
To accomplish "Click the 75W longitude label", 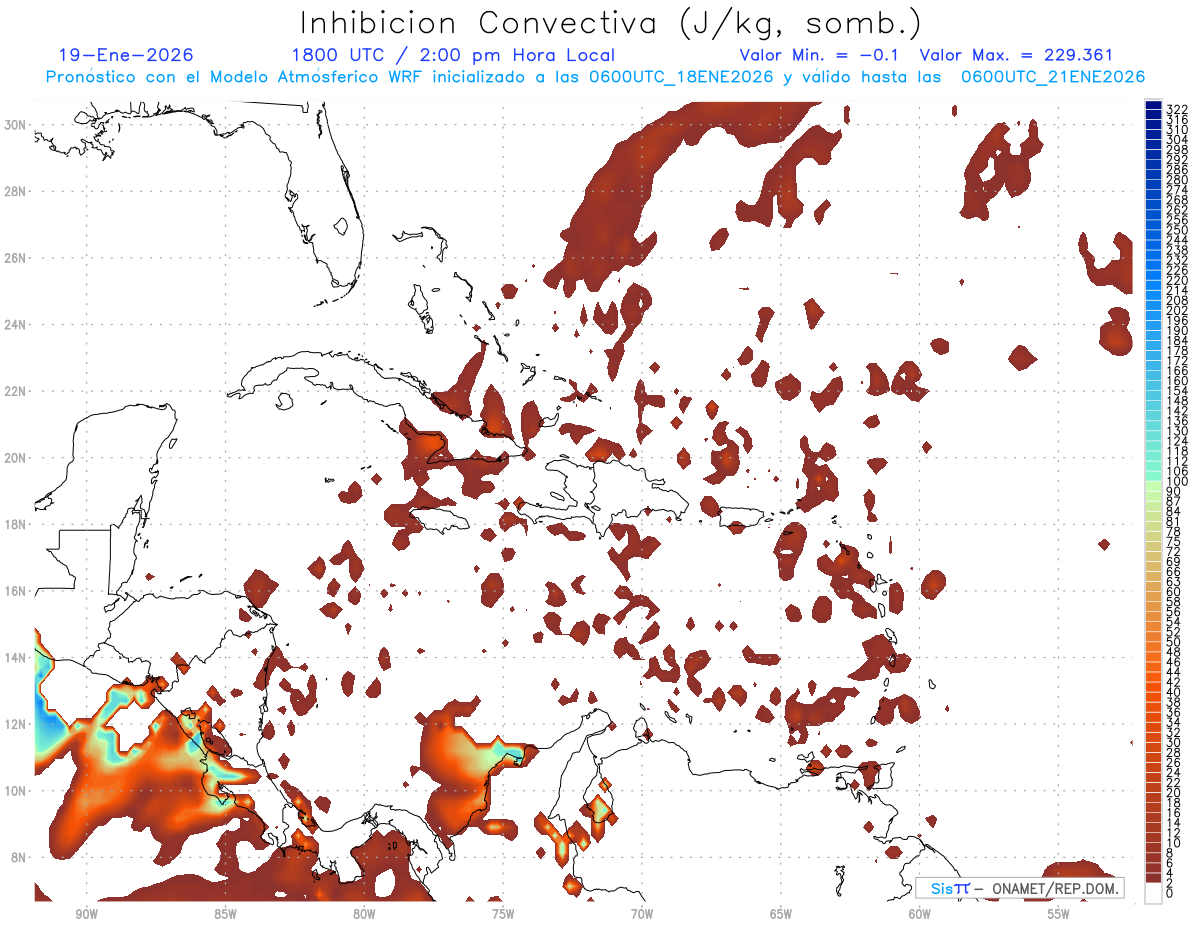I will click(503, 914).
